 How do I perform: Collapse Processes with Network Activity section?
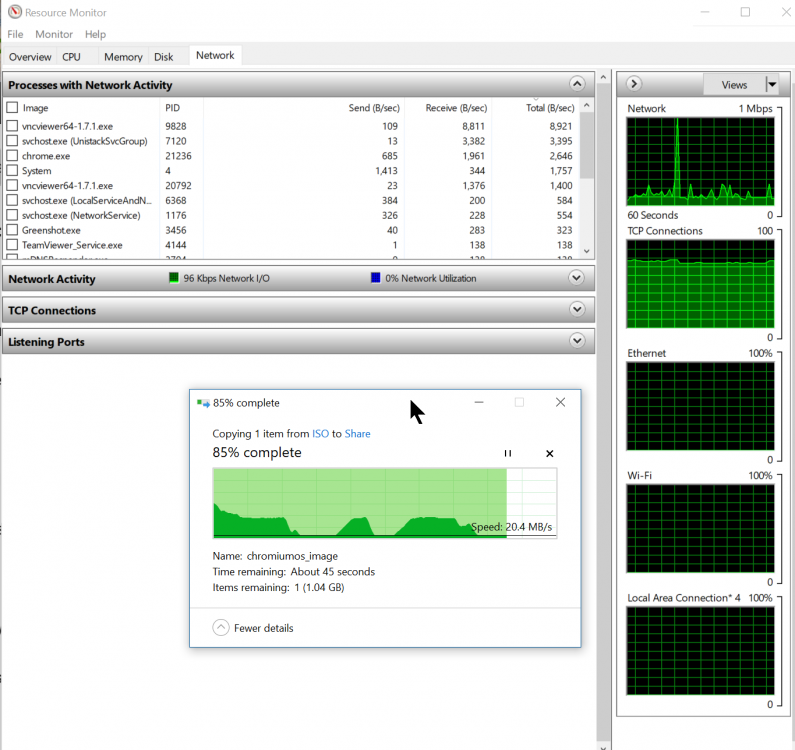[577, 84]
